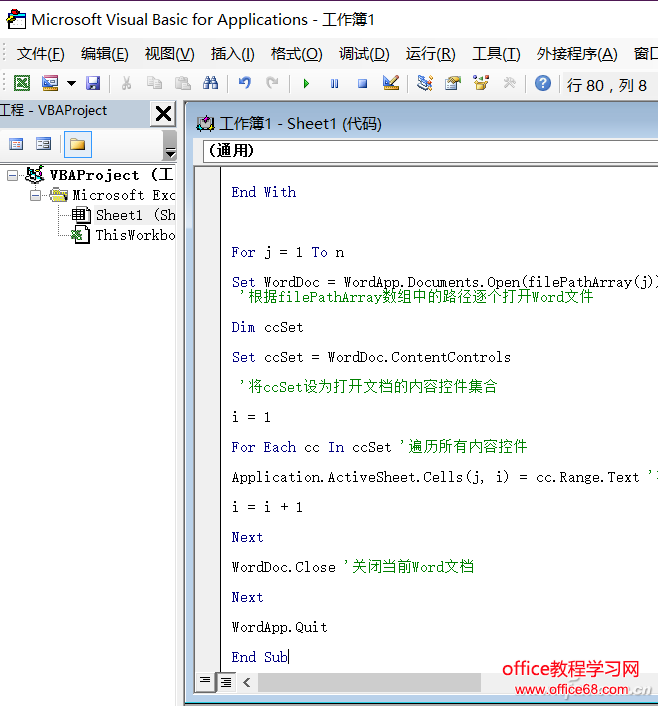Open the 文件(F) menu

pyautogui.click(x=41, y=54)
